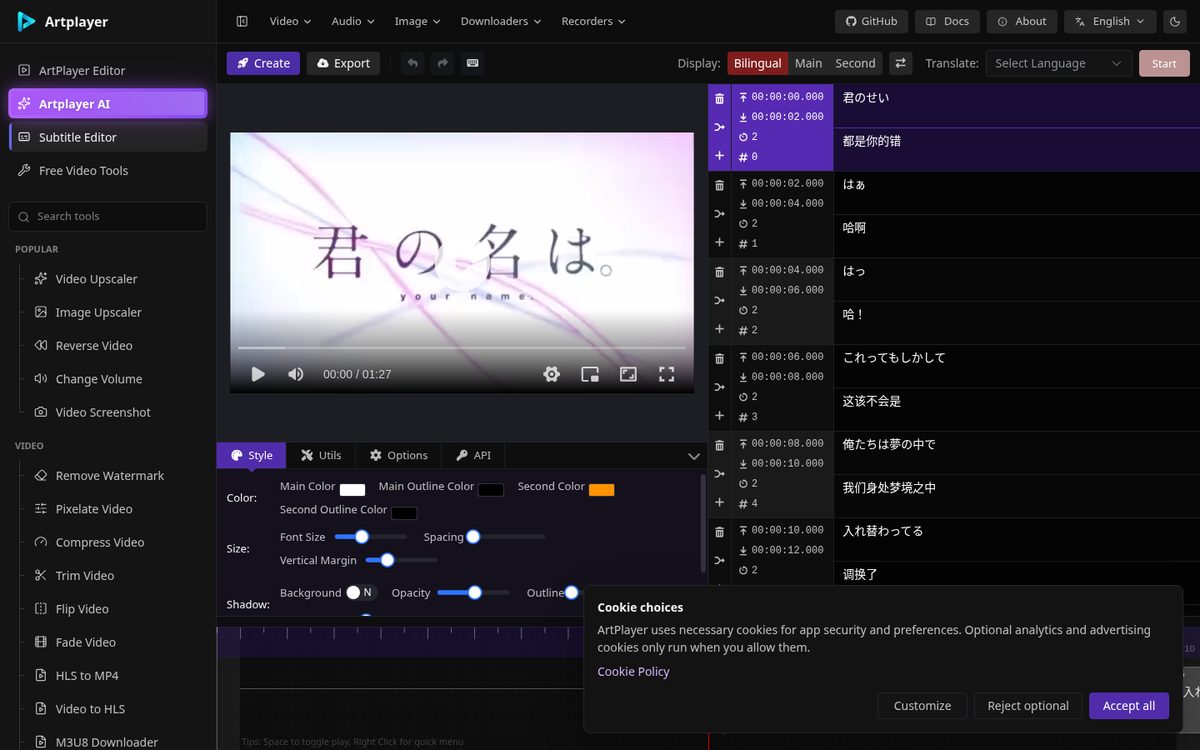Select Second display mode

tap(855, 63)
